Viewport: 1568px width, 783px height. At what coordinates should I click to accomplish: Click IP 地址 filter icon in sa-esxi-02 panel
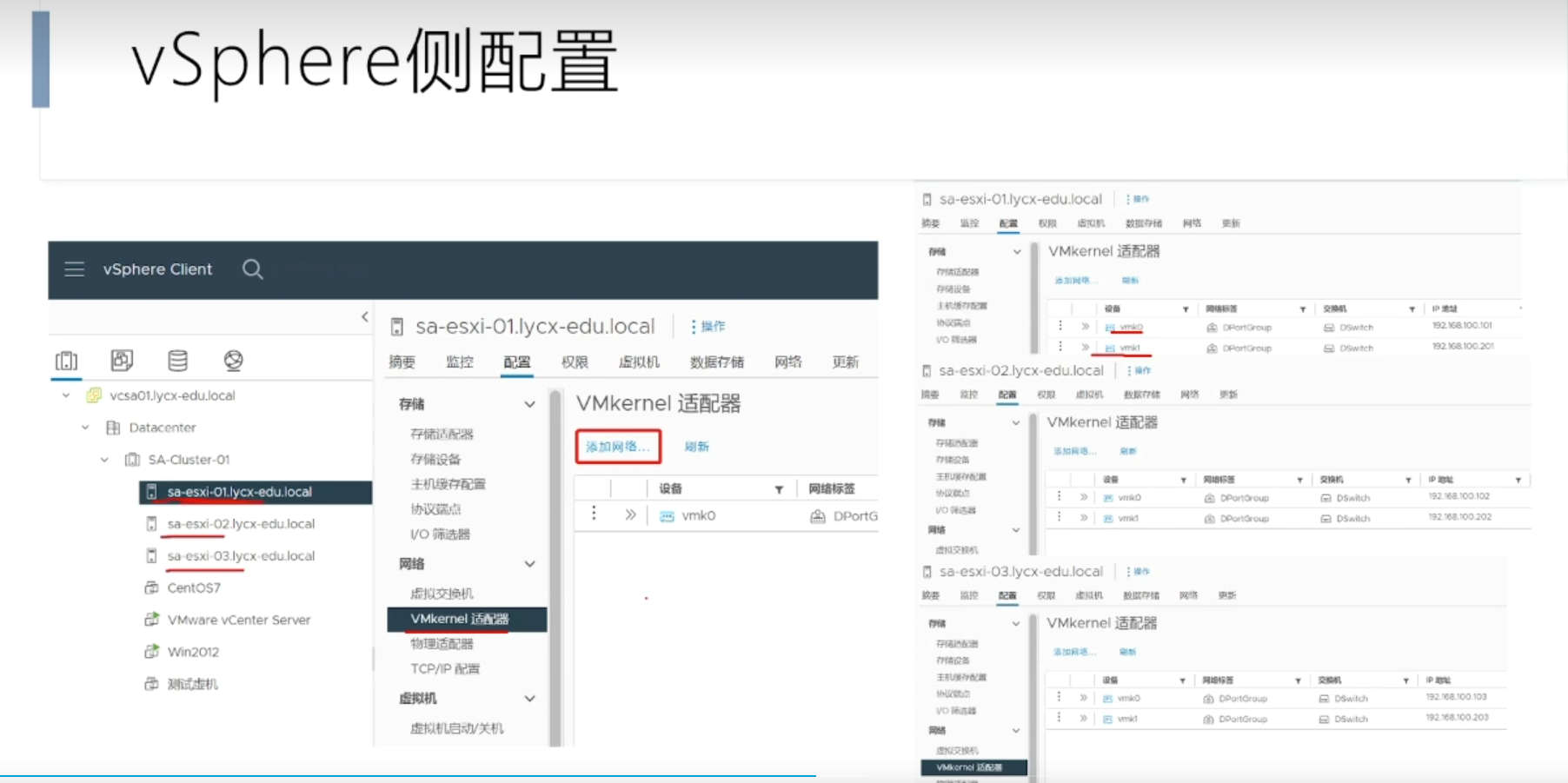point(1518,480)
